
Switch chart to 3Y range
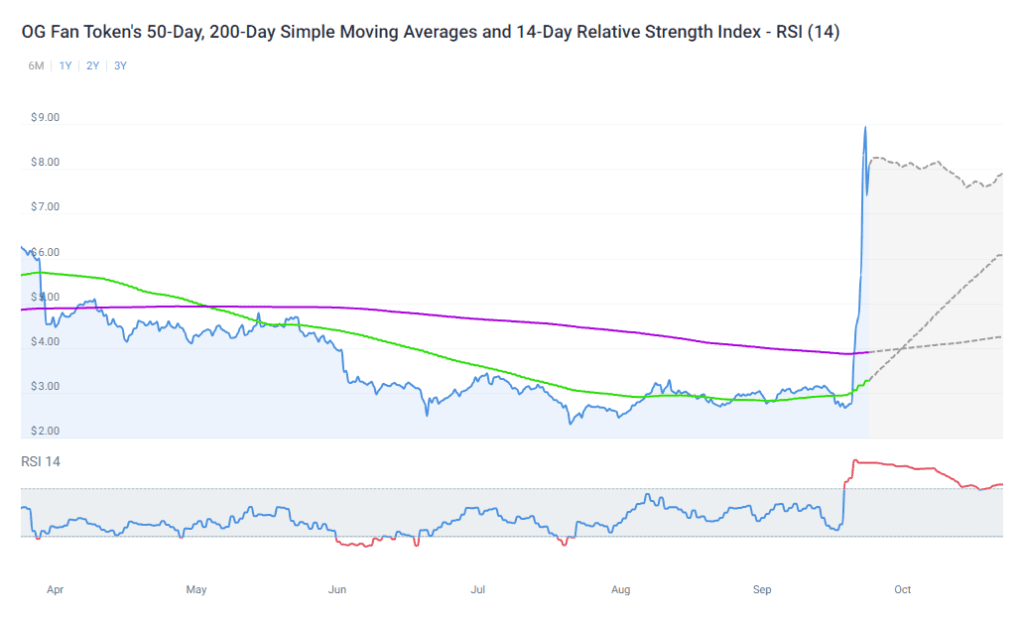(120, 66)
